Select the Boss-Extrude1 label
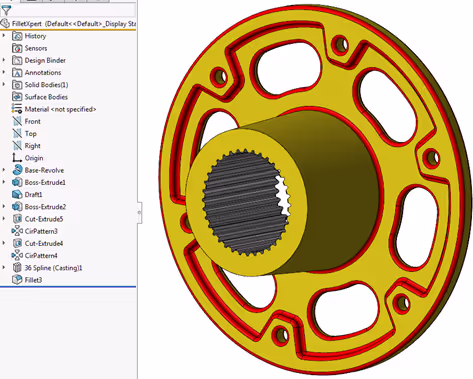Viewport: 473px width, 379px height. [x=45, y=182]
